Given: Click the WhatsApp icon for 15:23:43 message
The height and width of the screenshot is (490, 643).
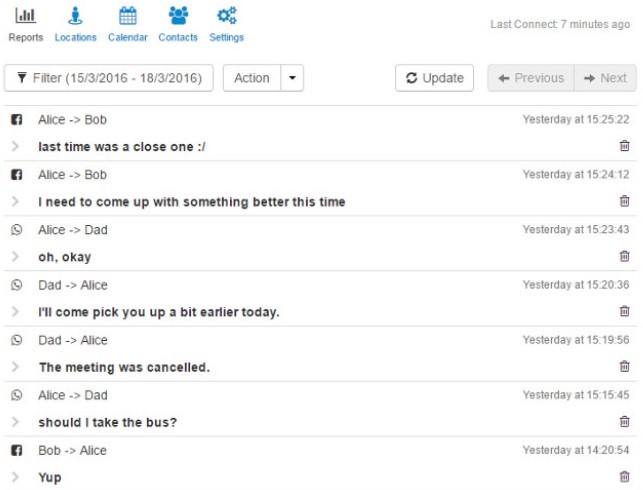Looking at the screenshot, I should click(x=16, y=230).
